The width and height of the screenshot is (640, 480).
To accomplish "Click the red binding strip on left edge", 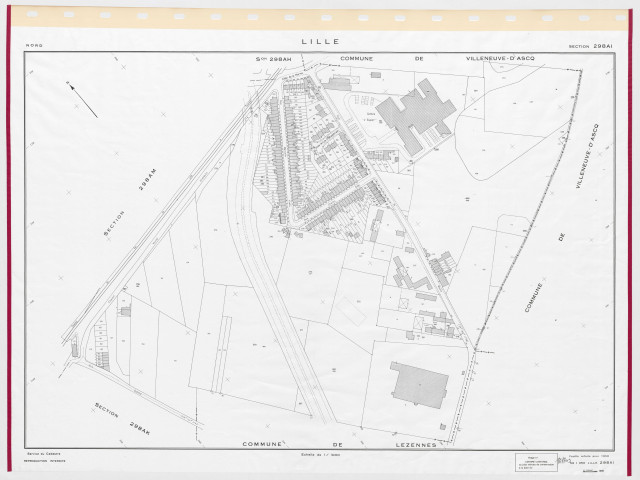I will (x=8, y=240).
